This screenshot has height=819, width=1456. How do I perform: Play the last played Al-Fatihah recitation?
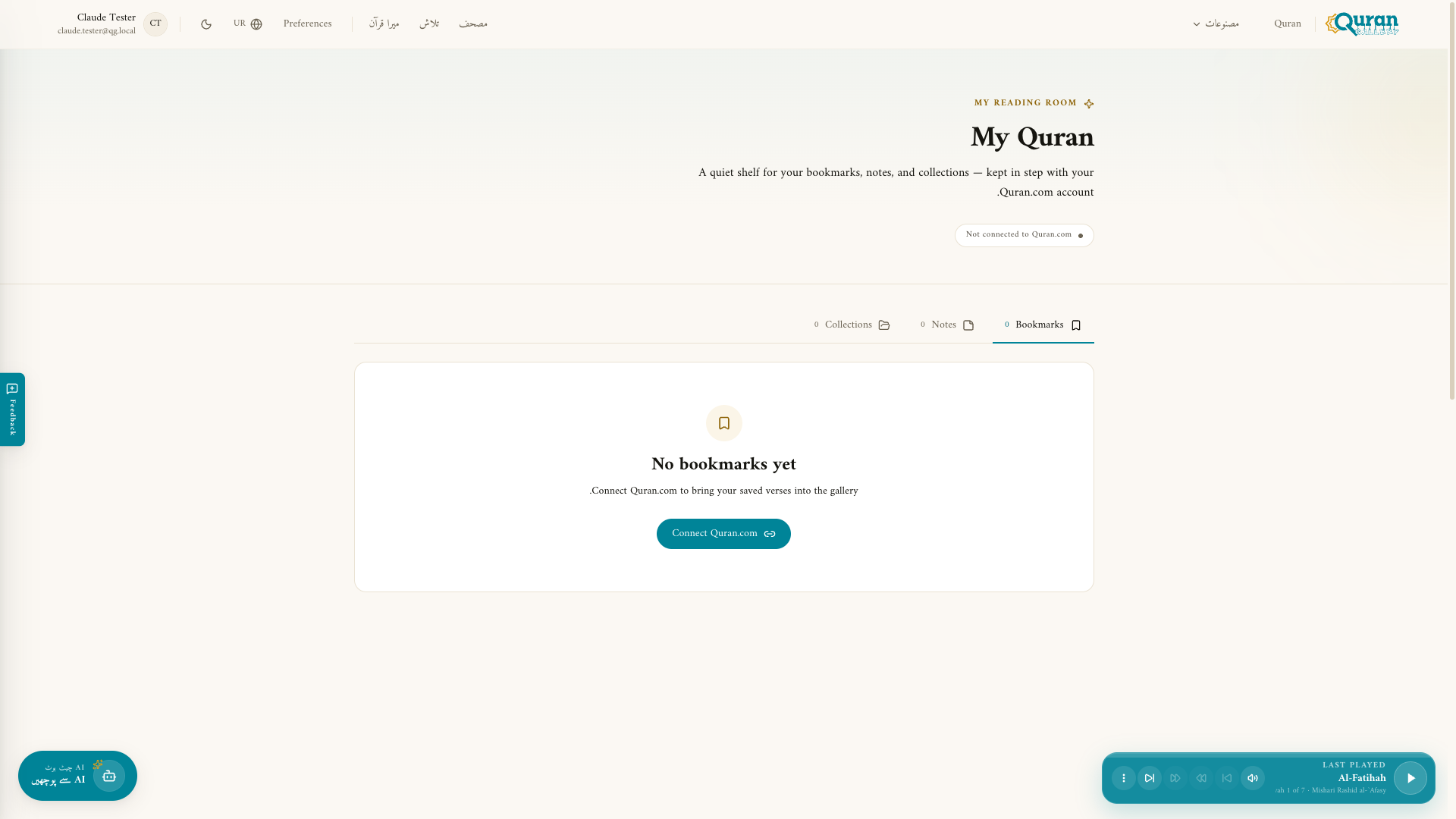[1410, 778]
